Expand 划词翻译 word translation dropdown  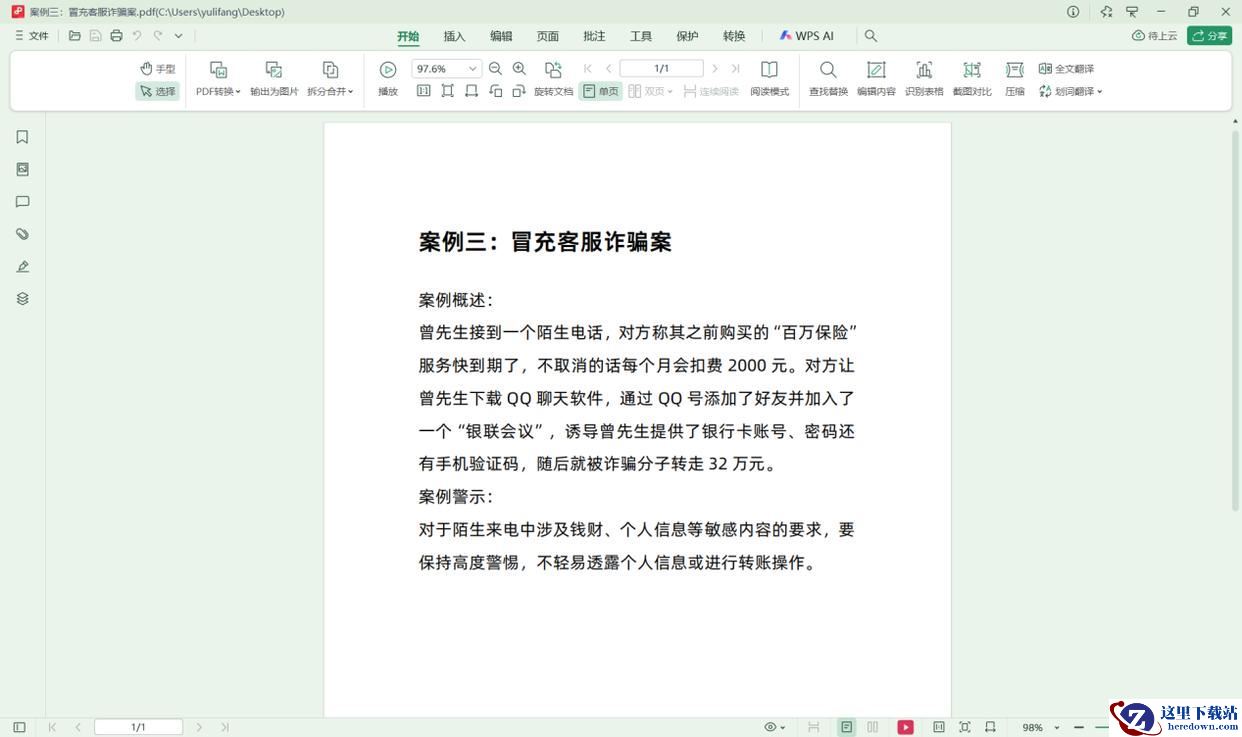pyautogui.click(x=1070, y=91)
